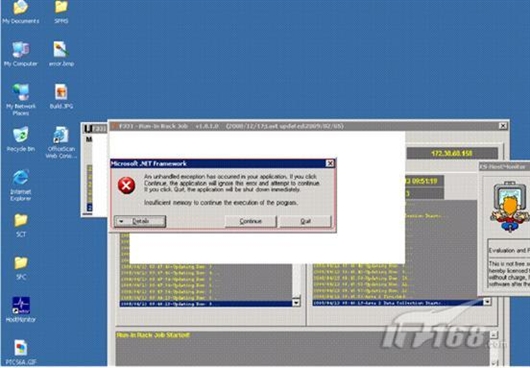Close the Microsoft .NET Framework dialog
Image resolution: width=530 pixels, height=368 pixels.
[x=330, y=164]
